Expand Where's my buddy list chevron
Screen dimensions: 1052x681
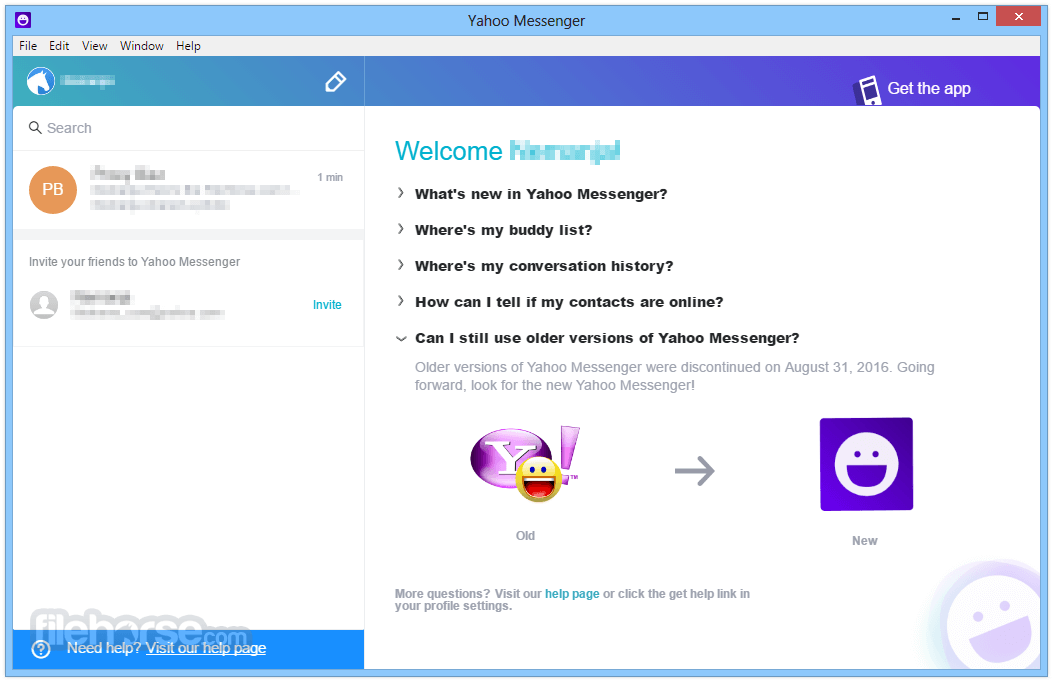point(401,229)
